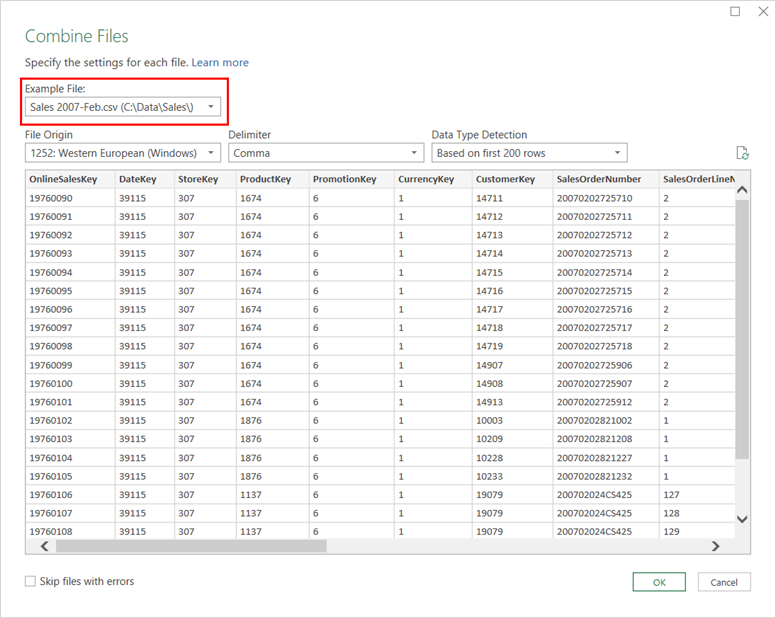Select the OnlineSalesKey column header

69,179
